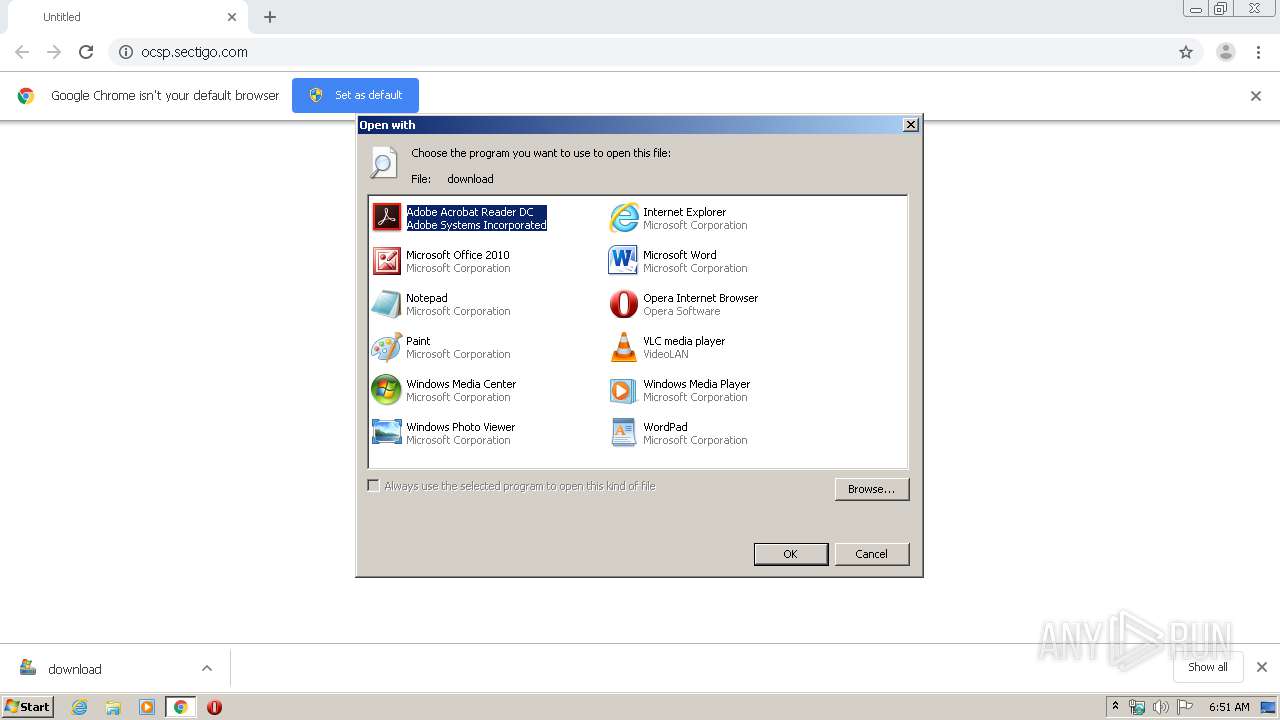1280x720 pixels.
Task: Open Windows Explorer folder in taskbar
Action: (113, 707)
